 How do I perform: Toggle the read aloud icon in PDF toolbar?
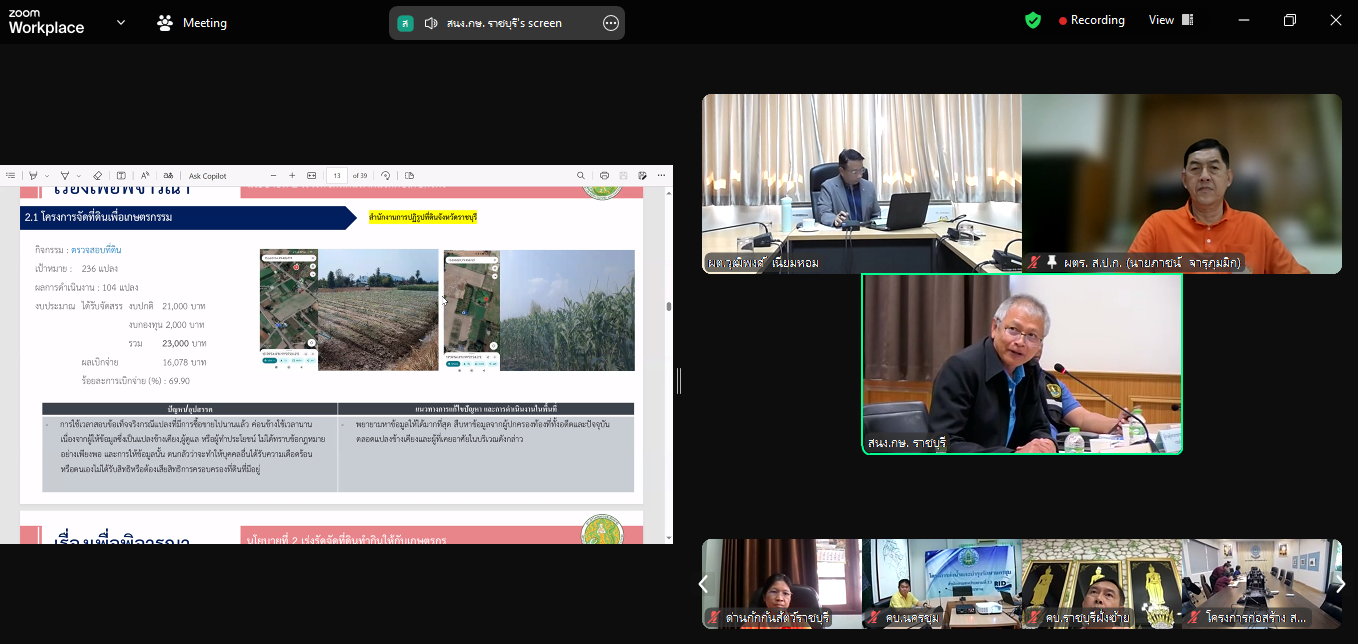145,176
